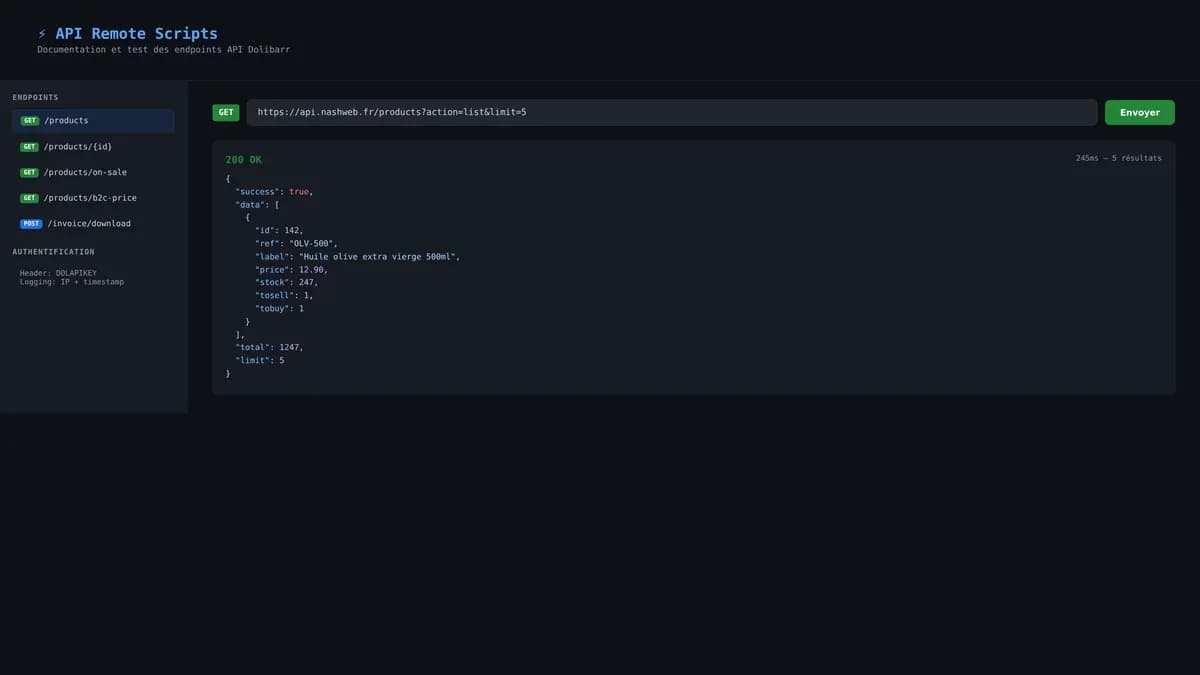Click the GET badge beside /products/on-sale
1200x675 pixels.
coord(27,171)
